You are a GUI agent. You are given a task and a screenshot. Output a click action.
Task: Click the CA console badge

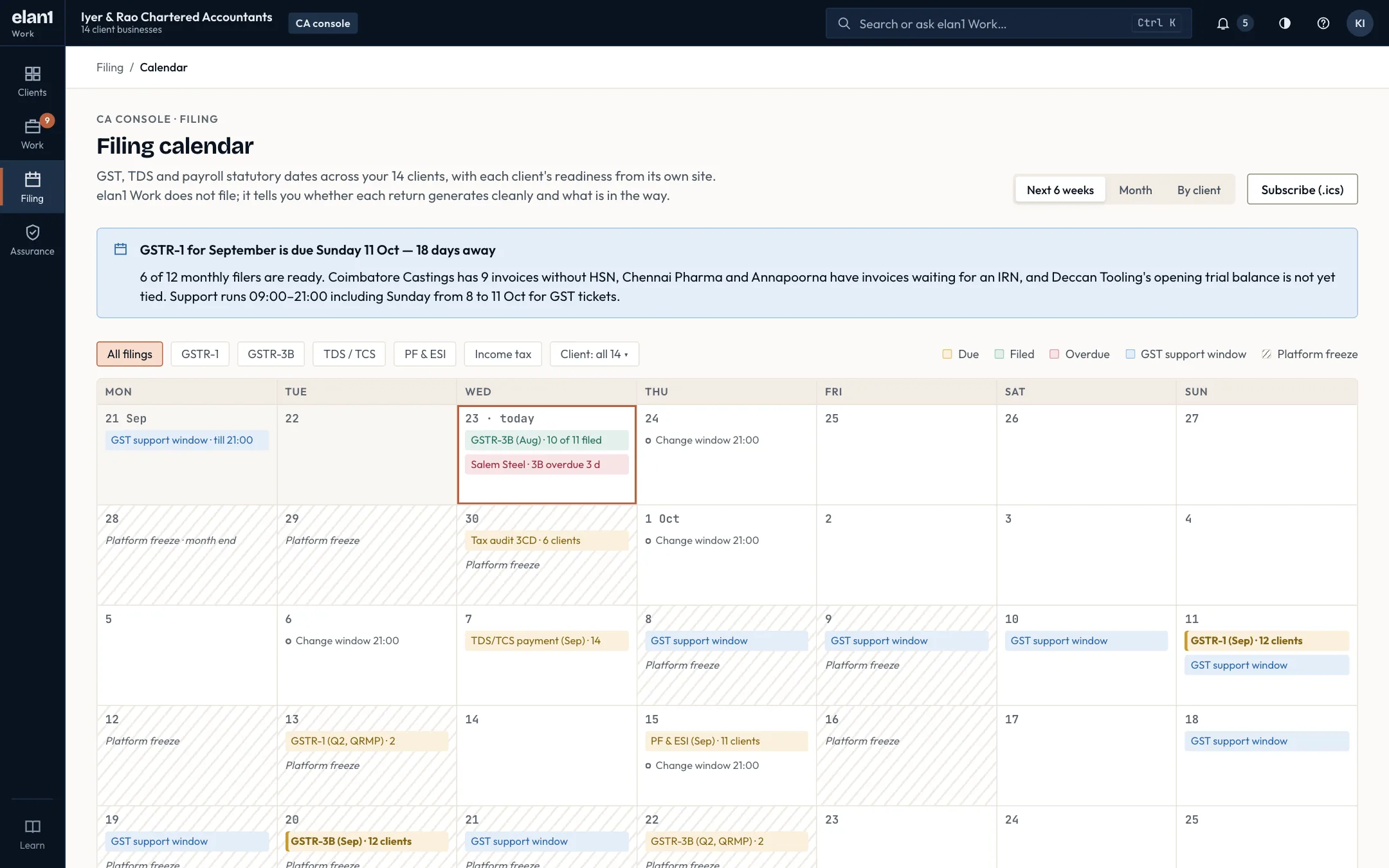point(323,23)
